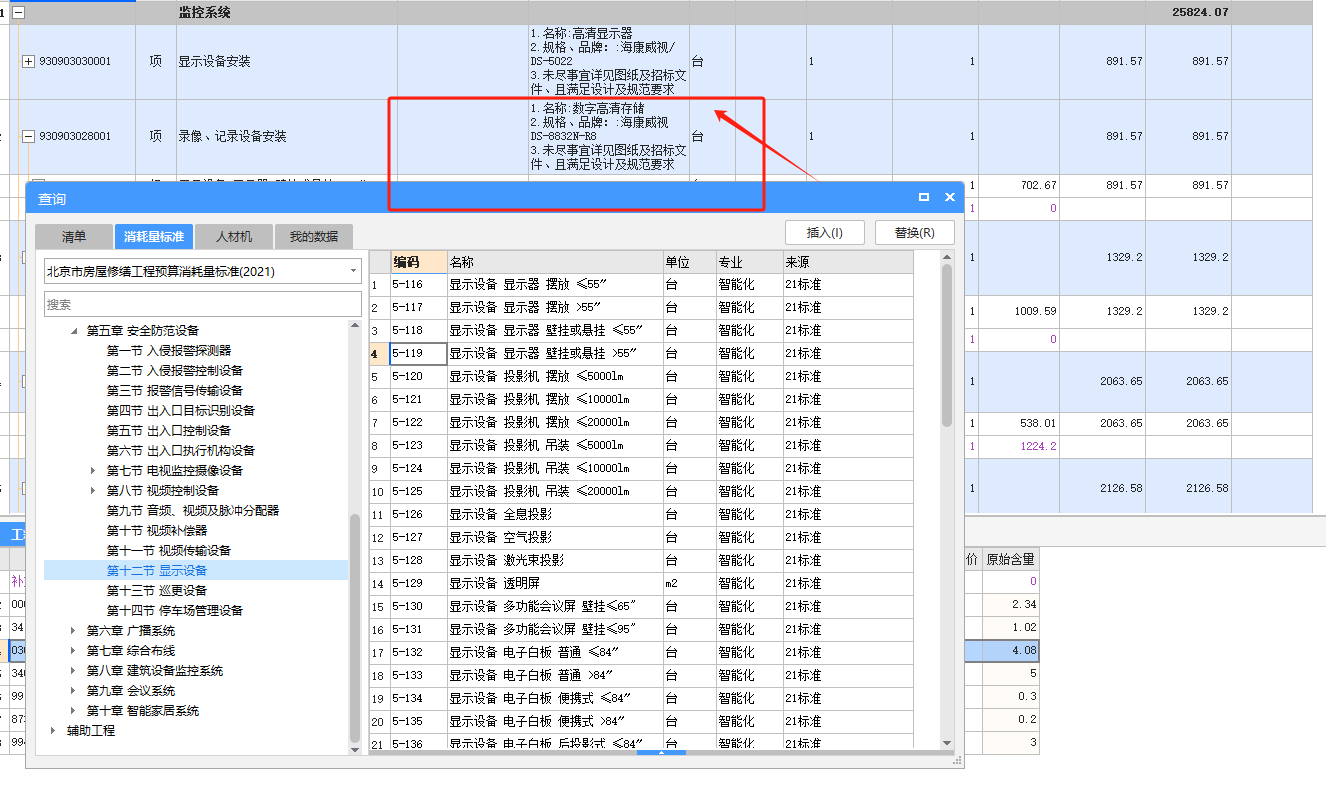
Task: Click the chapter tree vertical scrollbar
Action: [355, 628]
